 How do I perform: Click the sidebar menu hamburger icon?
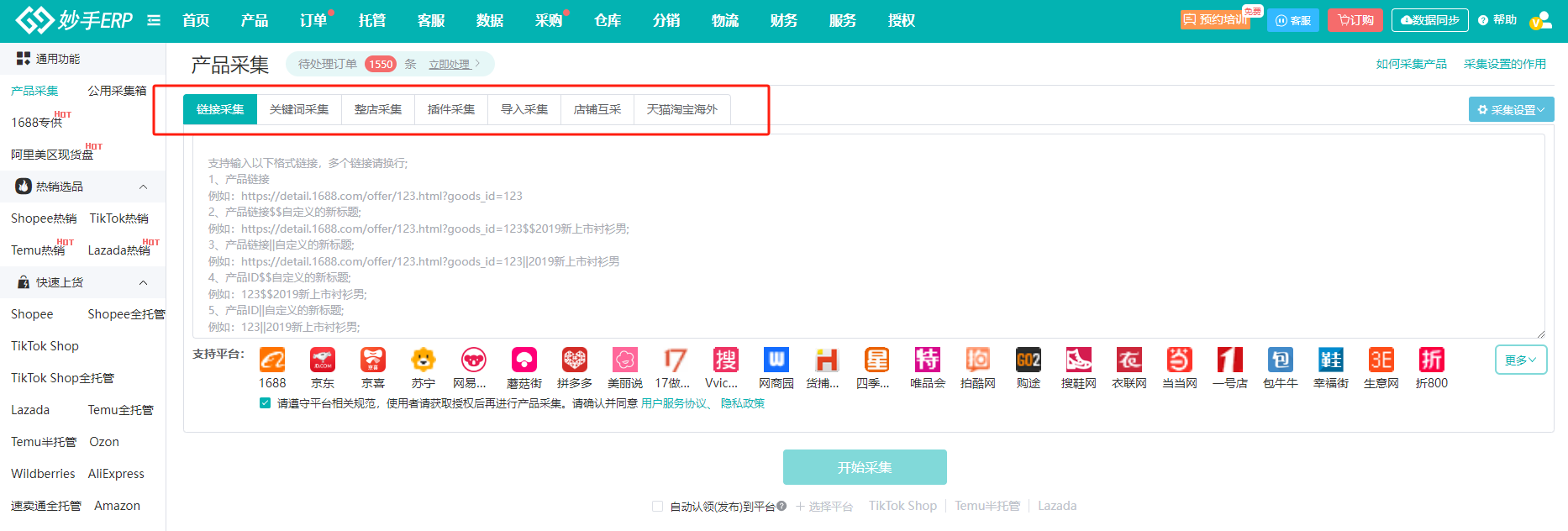point(154,20)
